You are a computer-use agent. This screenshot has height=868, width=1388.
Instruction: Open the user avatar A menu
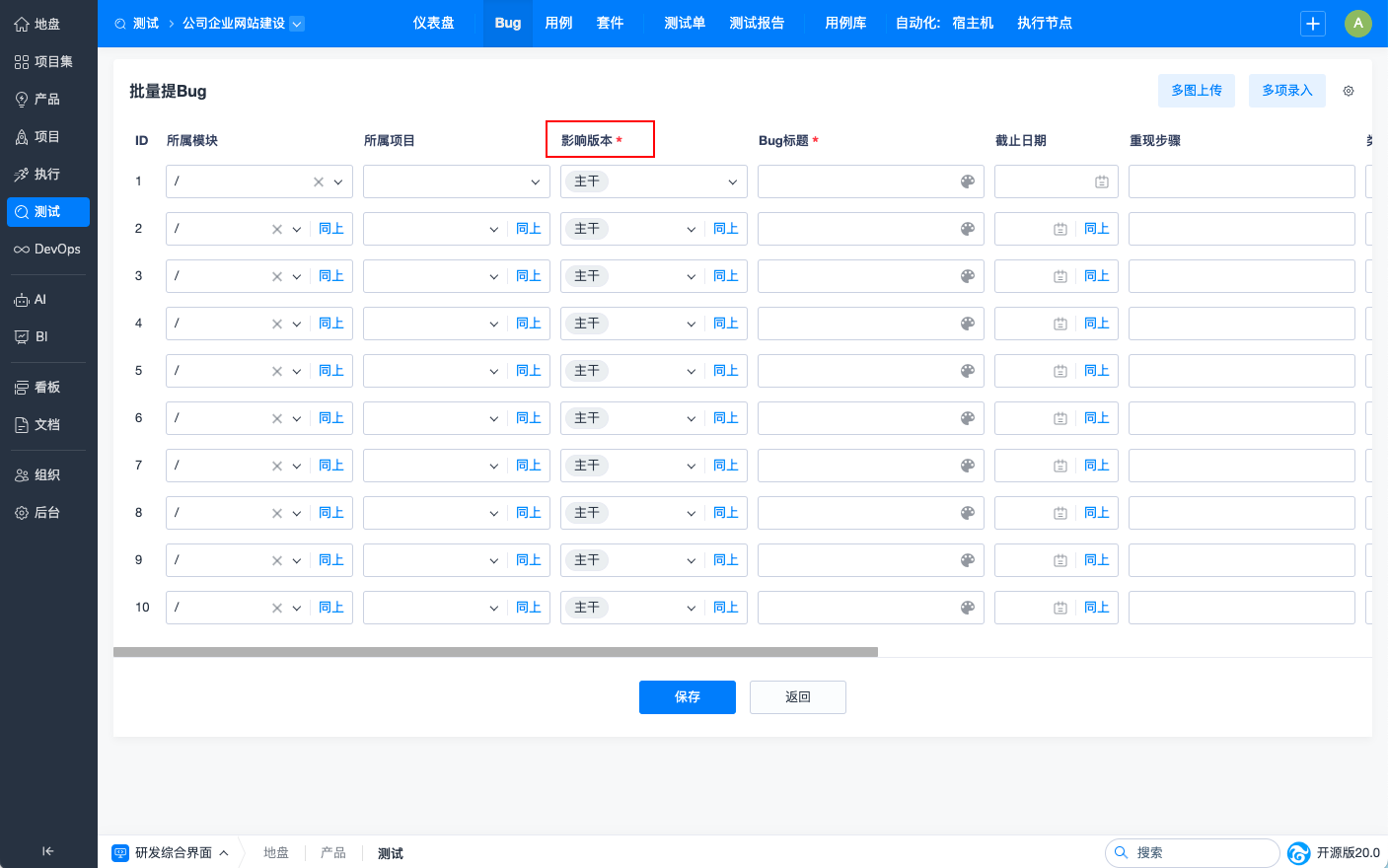click(1358, 24)
